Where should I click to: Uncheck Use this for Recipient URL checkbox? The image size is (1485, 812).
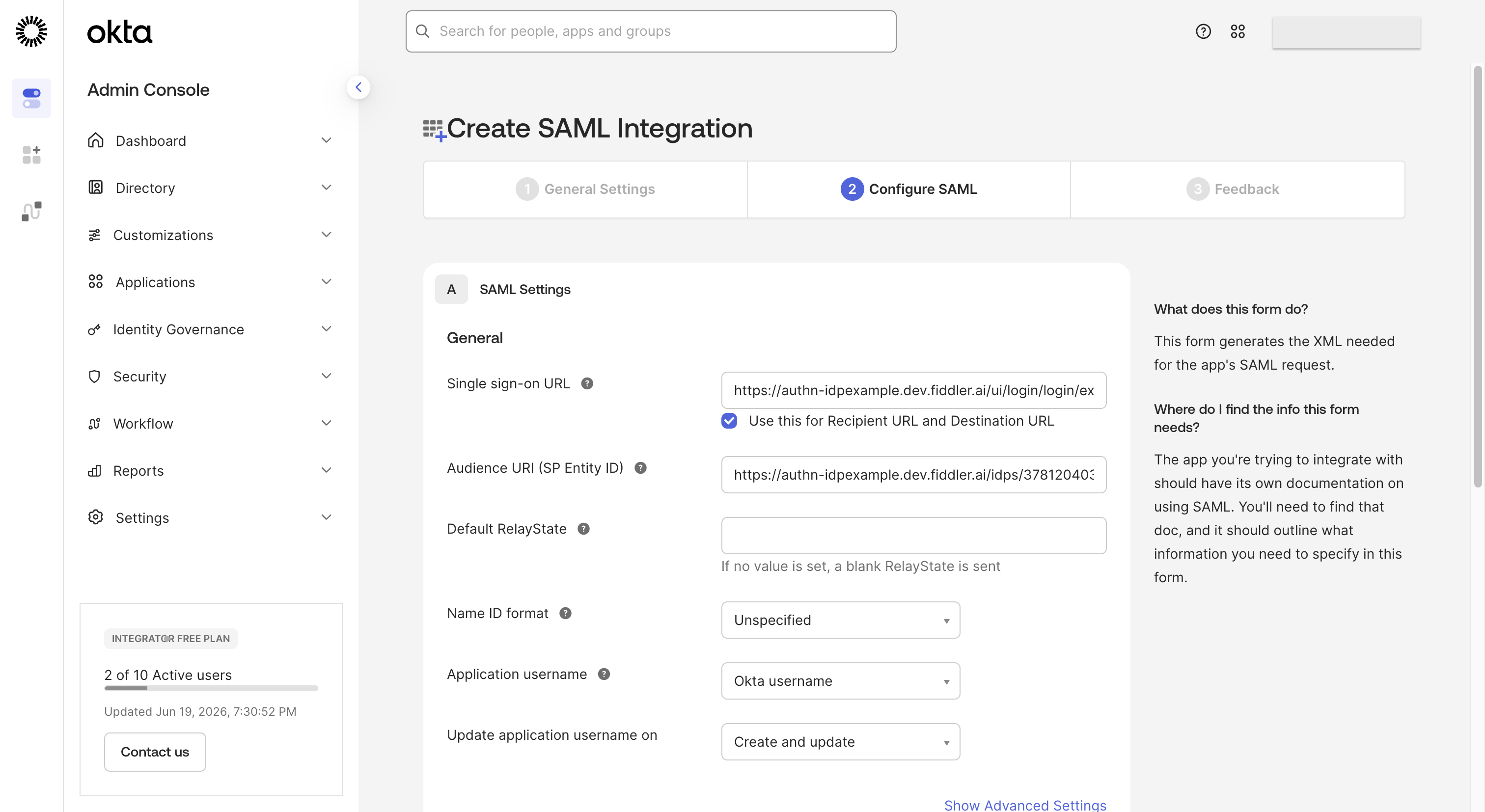[x=729, y=421]
